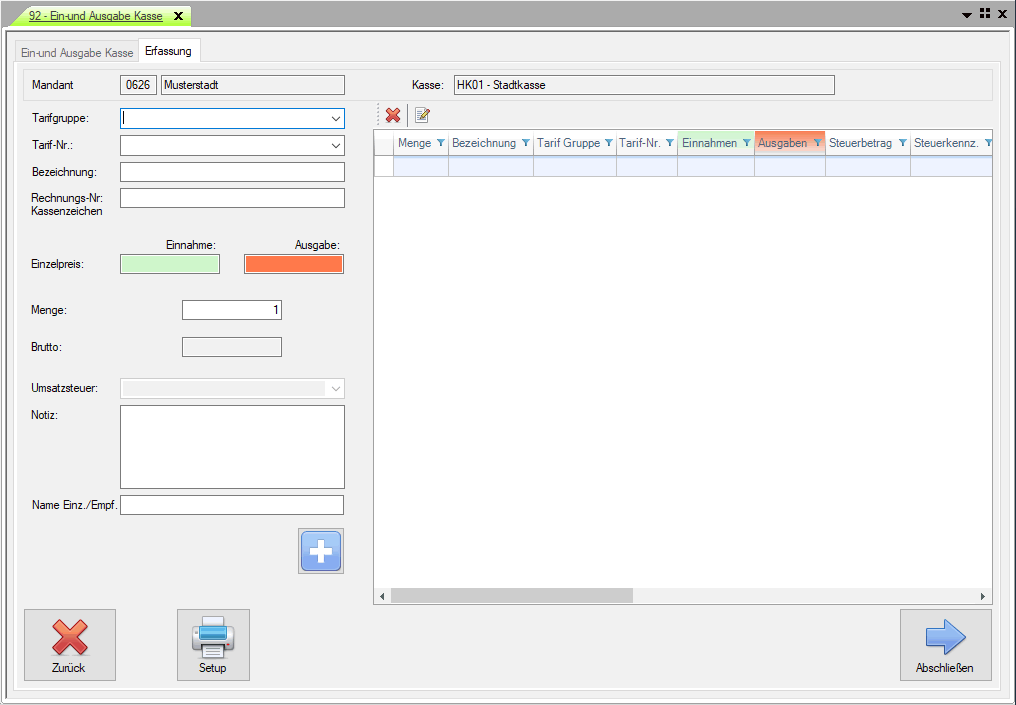Click the edit entry notepad icon
This screenshot has height=705, width=1016.
[422, 116]
